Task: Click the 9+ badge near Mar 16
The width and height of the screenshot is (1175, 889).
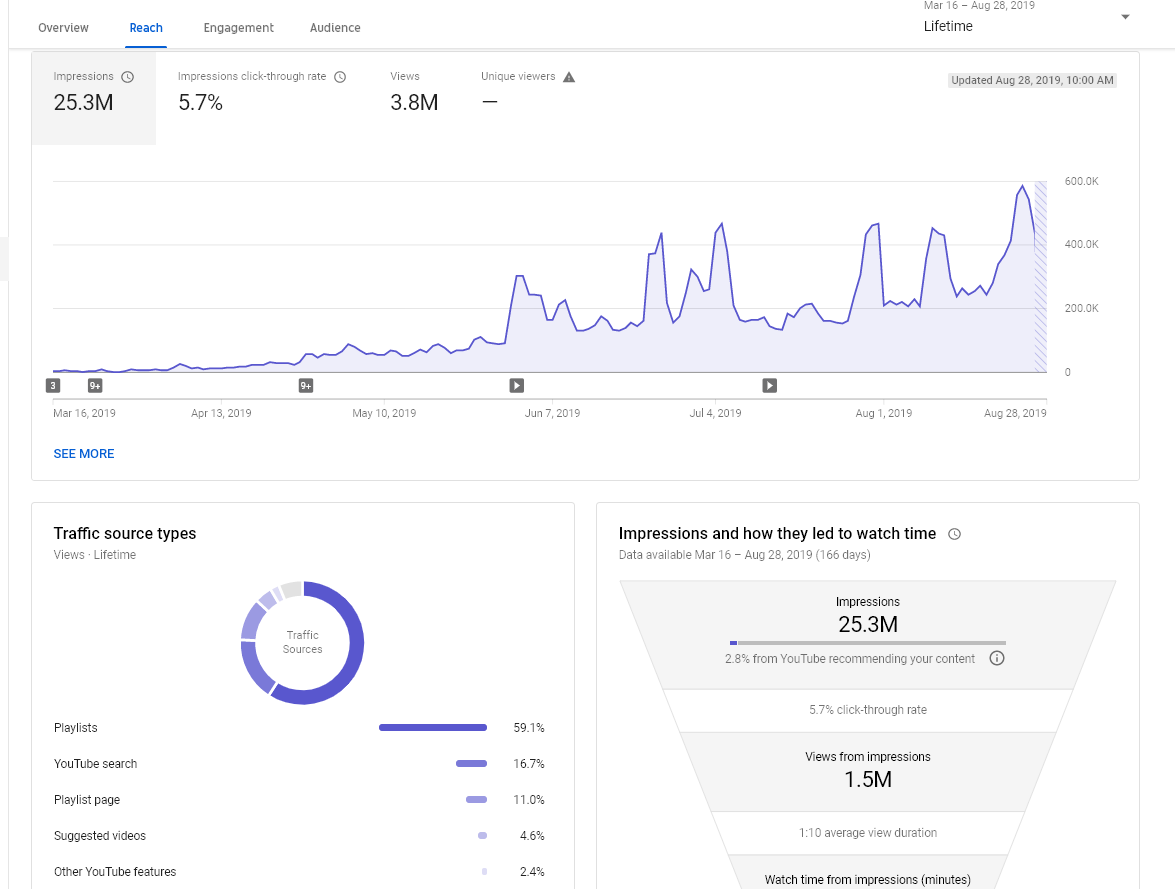Action: click(95, 385)
